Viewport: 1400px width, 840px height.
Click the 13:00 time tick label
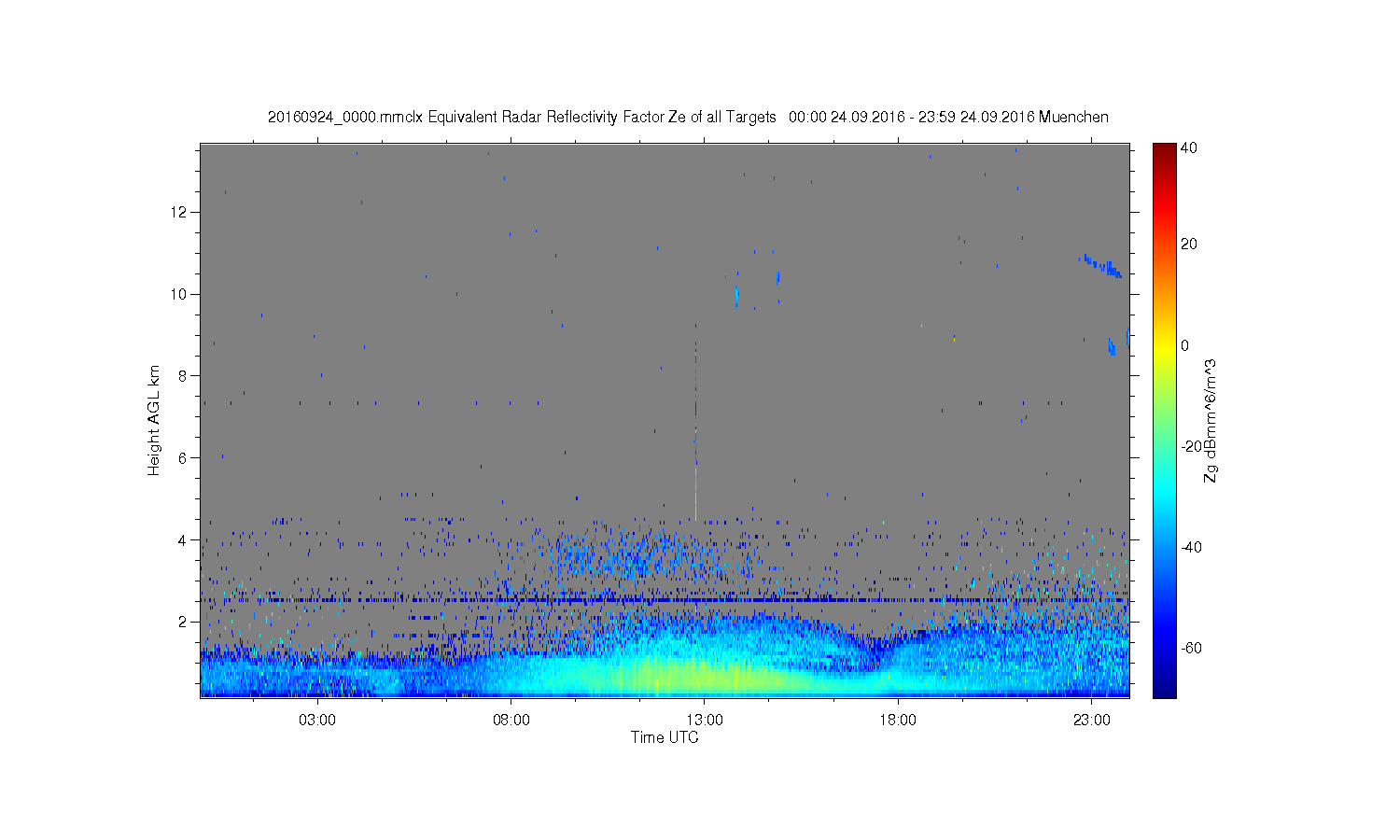[x=705, y=721]
